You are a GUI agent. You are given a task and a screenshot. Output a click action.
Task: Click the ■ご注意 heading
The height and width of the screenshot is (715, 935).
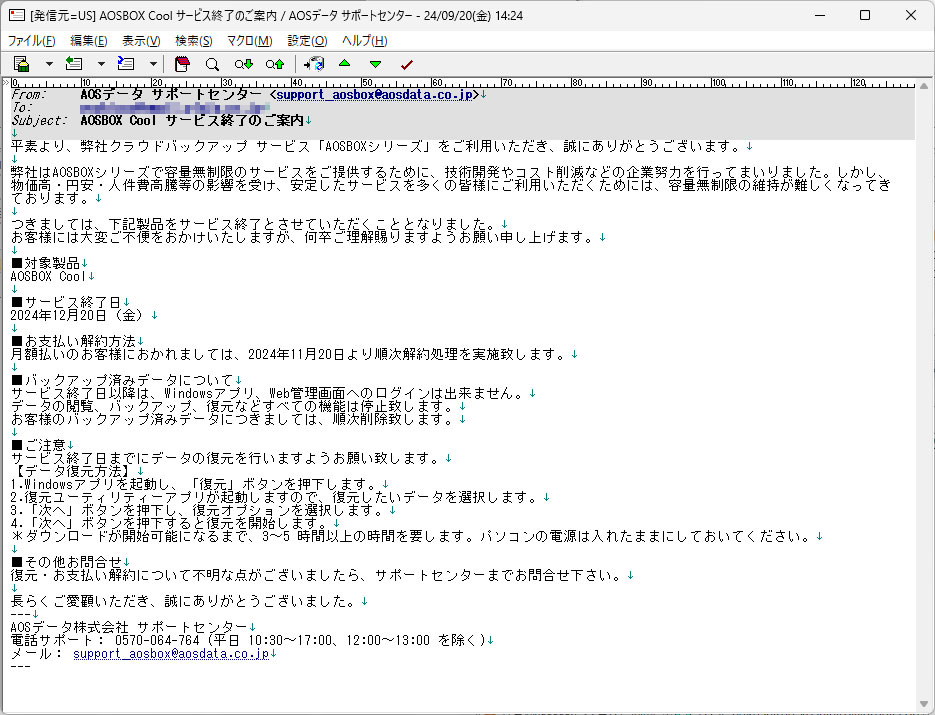coord(38,445)
